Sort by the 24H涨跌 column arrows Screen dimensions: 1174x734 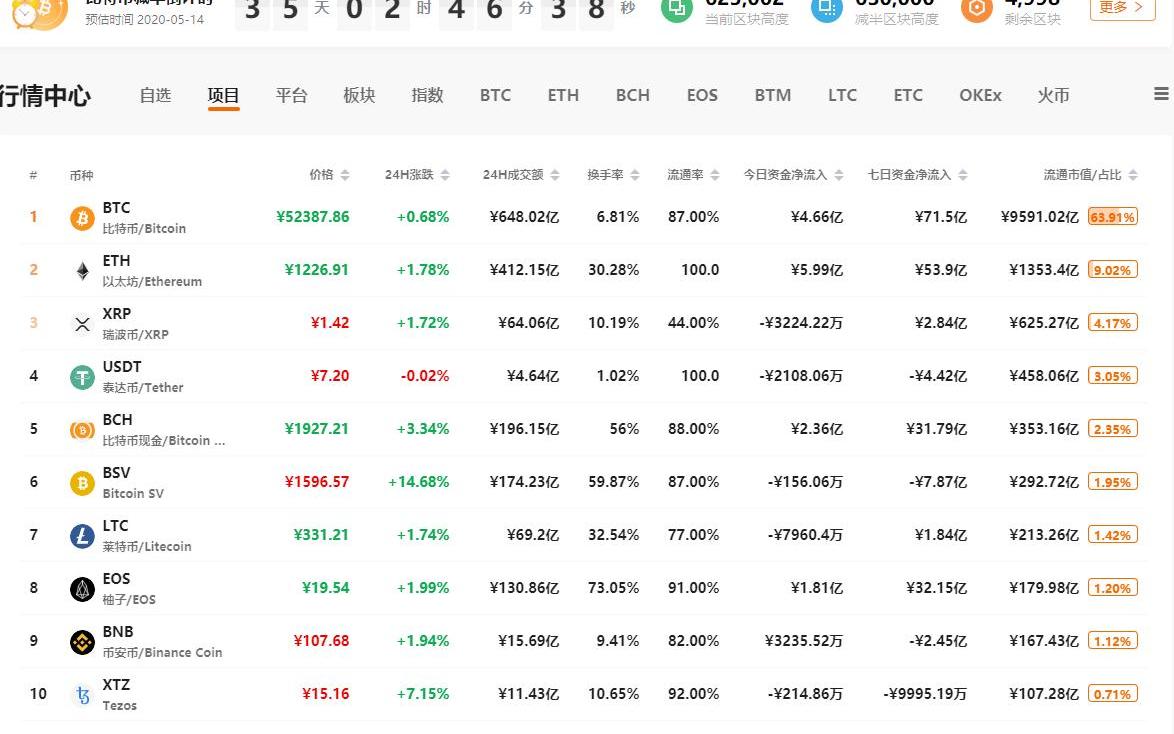coord(445,175)
